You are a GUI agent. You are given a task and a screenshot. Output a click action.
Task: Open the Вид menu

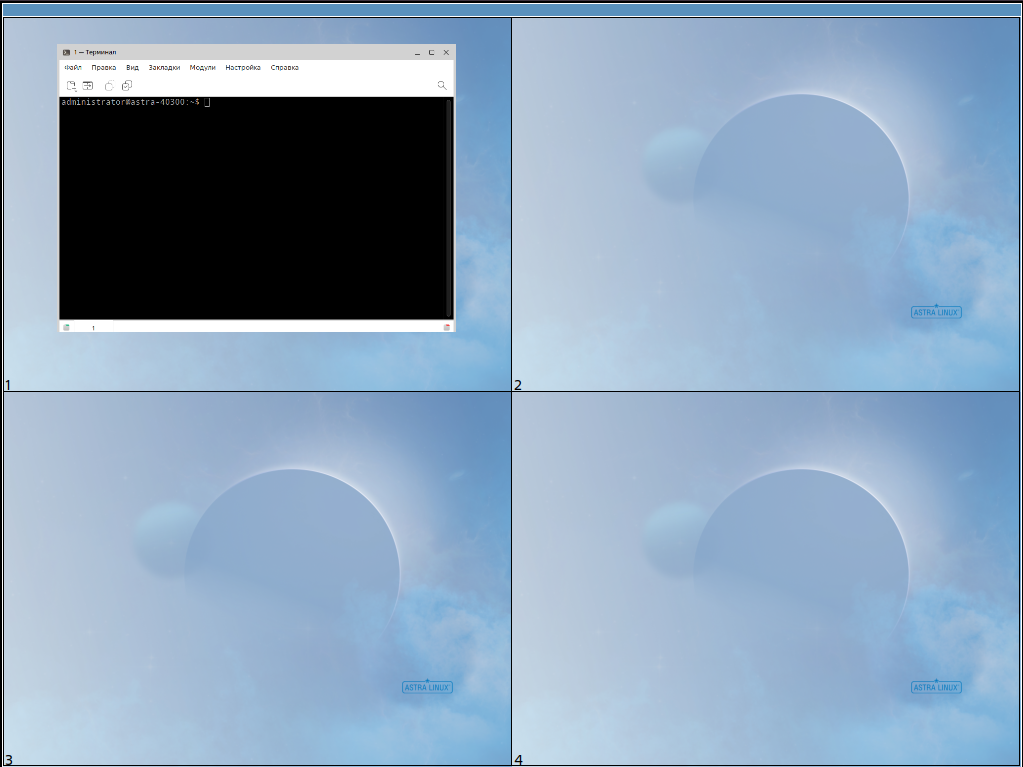point(132,68)
